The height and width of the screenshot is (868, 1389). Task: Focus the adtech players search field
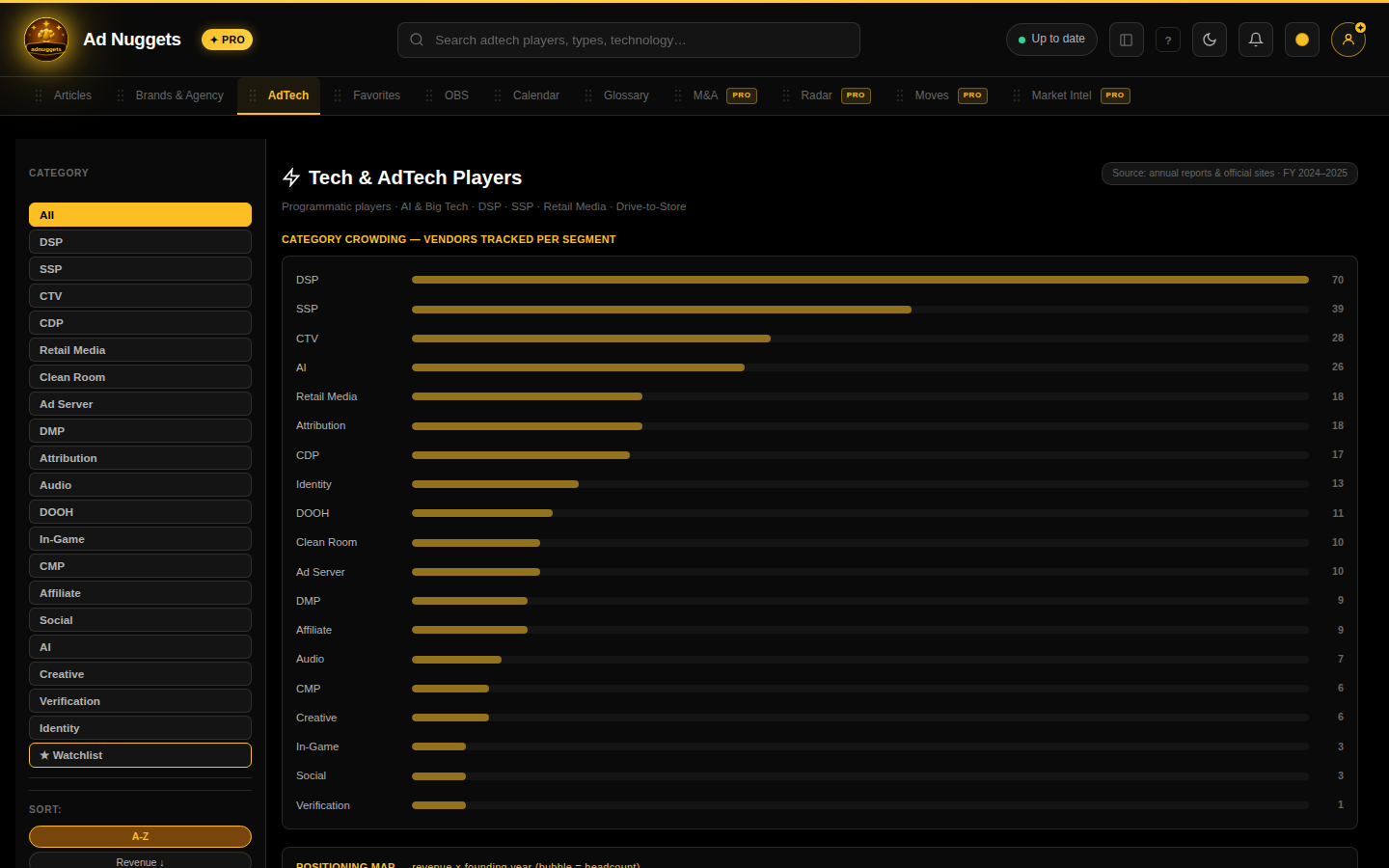629,40
